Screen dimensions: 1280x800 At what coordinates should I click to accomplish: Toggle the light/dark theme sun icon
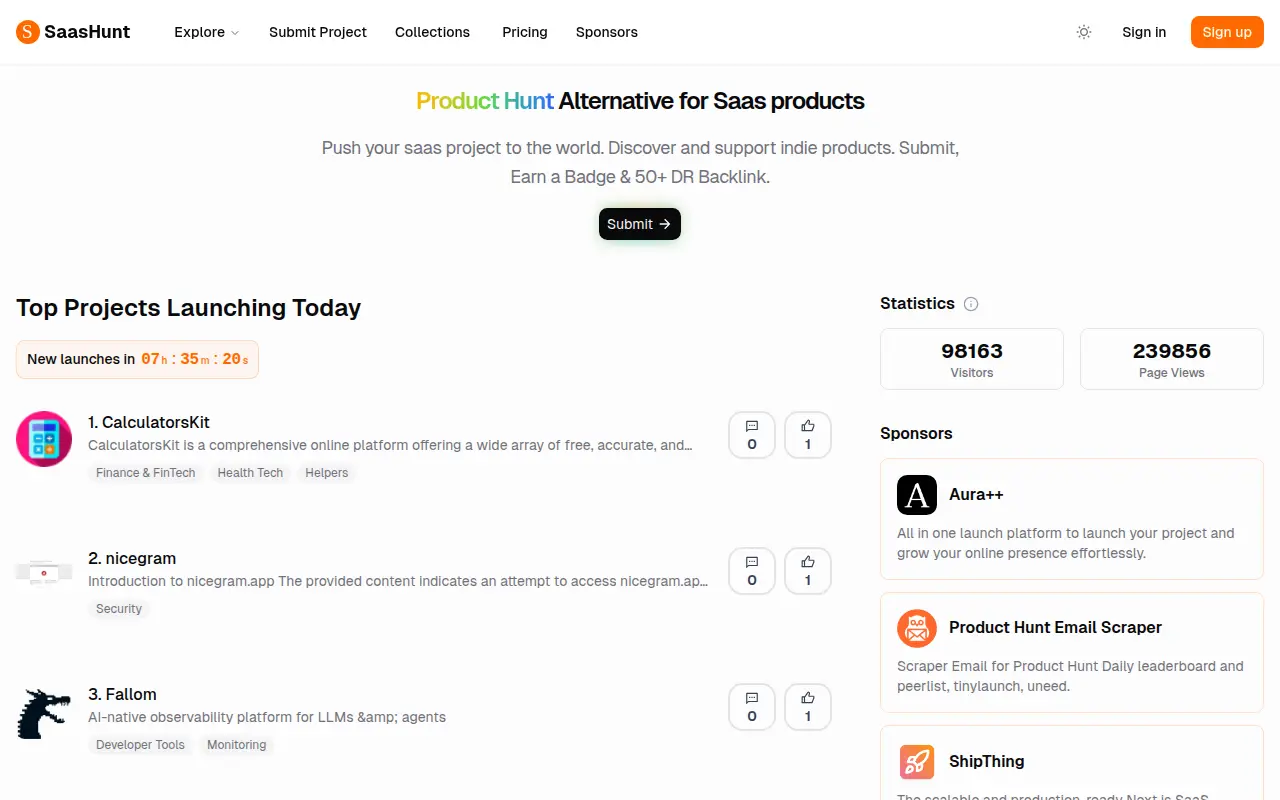[1084, 32]
